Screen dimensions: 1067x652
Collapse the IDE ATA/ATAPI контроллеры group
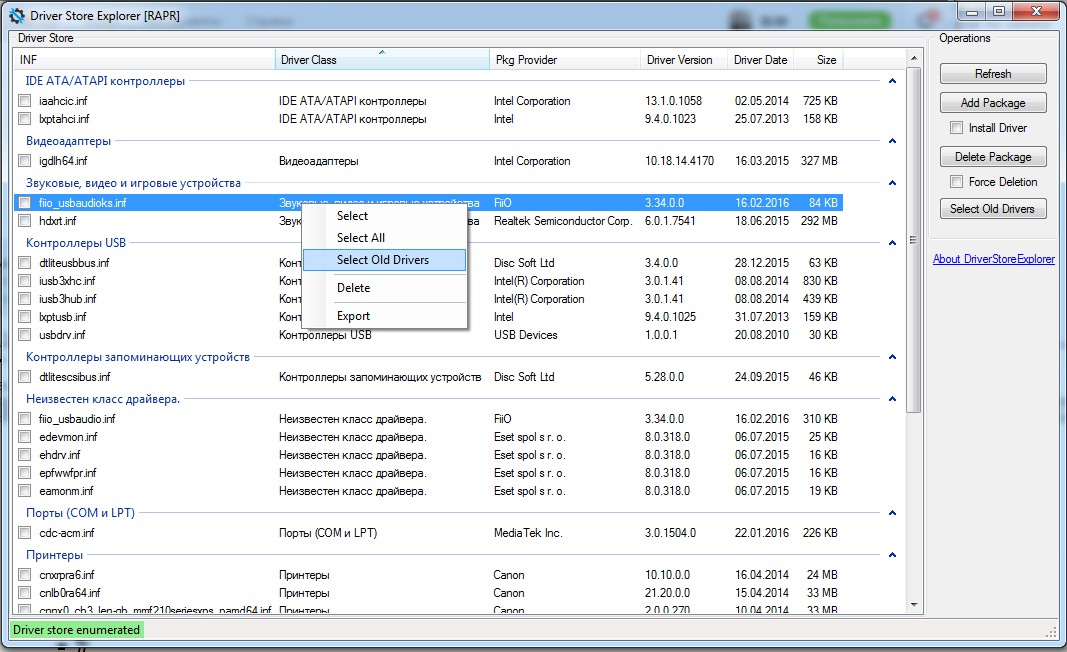[892, 81]
